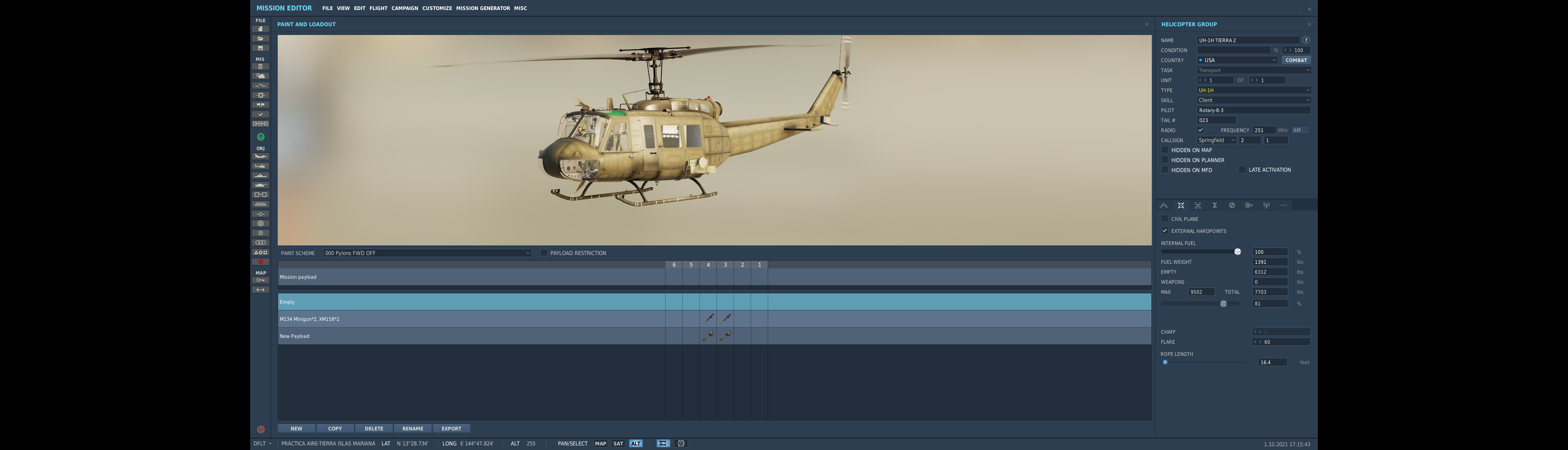Image resolution: width=1568 pixels, height=450 pixels.
Task: Enable Civil Plane checkbox
Action: click(x=1164, y=219)
